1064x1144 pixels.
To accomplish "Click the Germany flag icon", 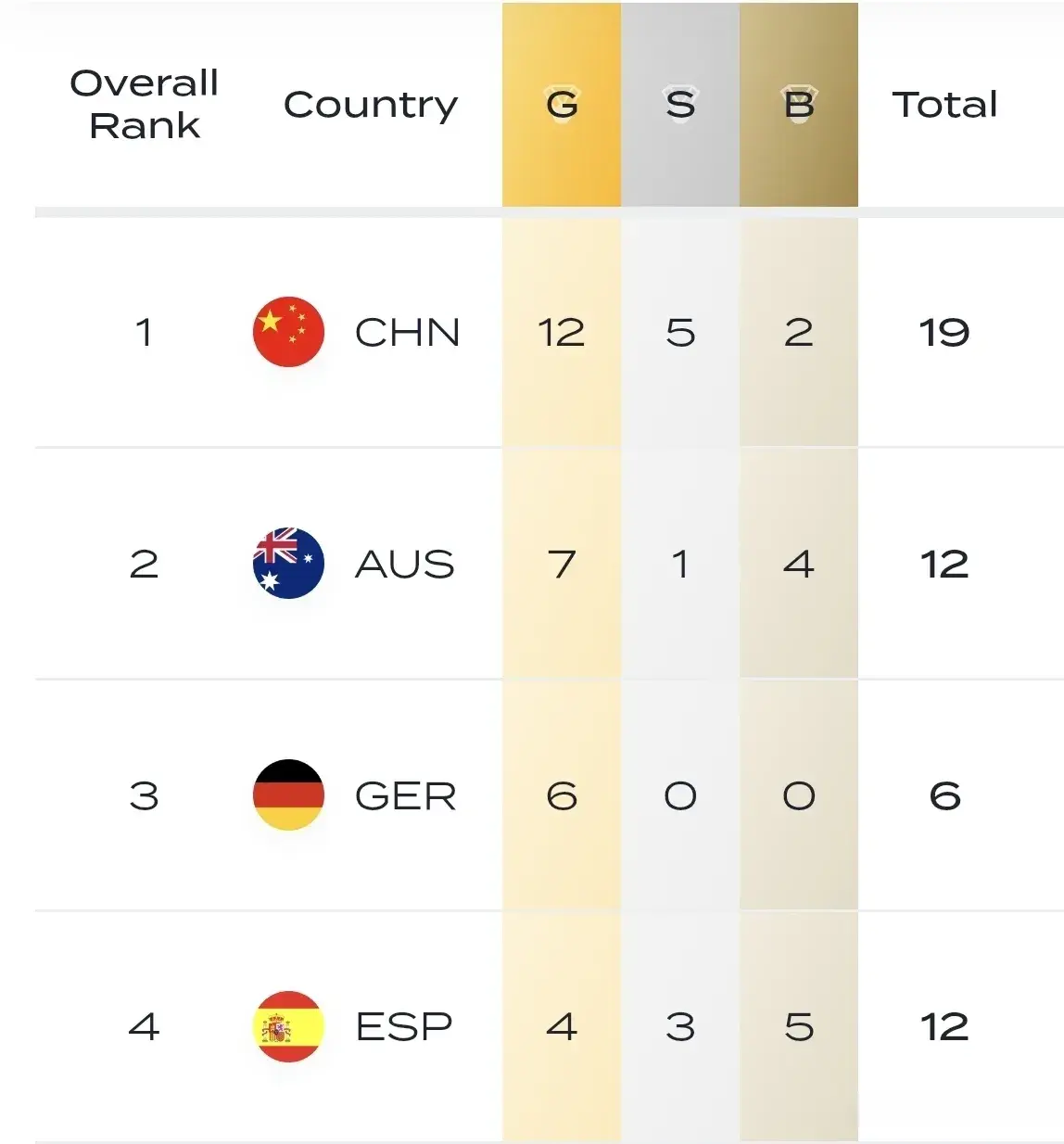I will click(288, 794).
